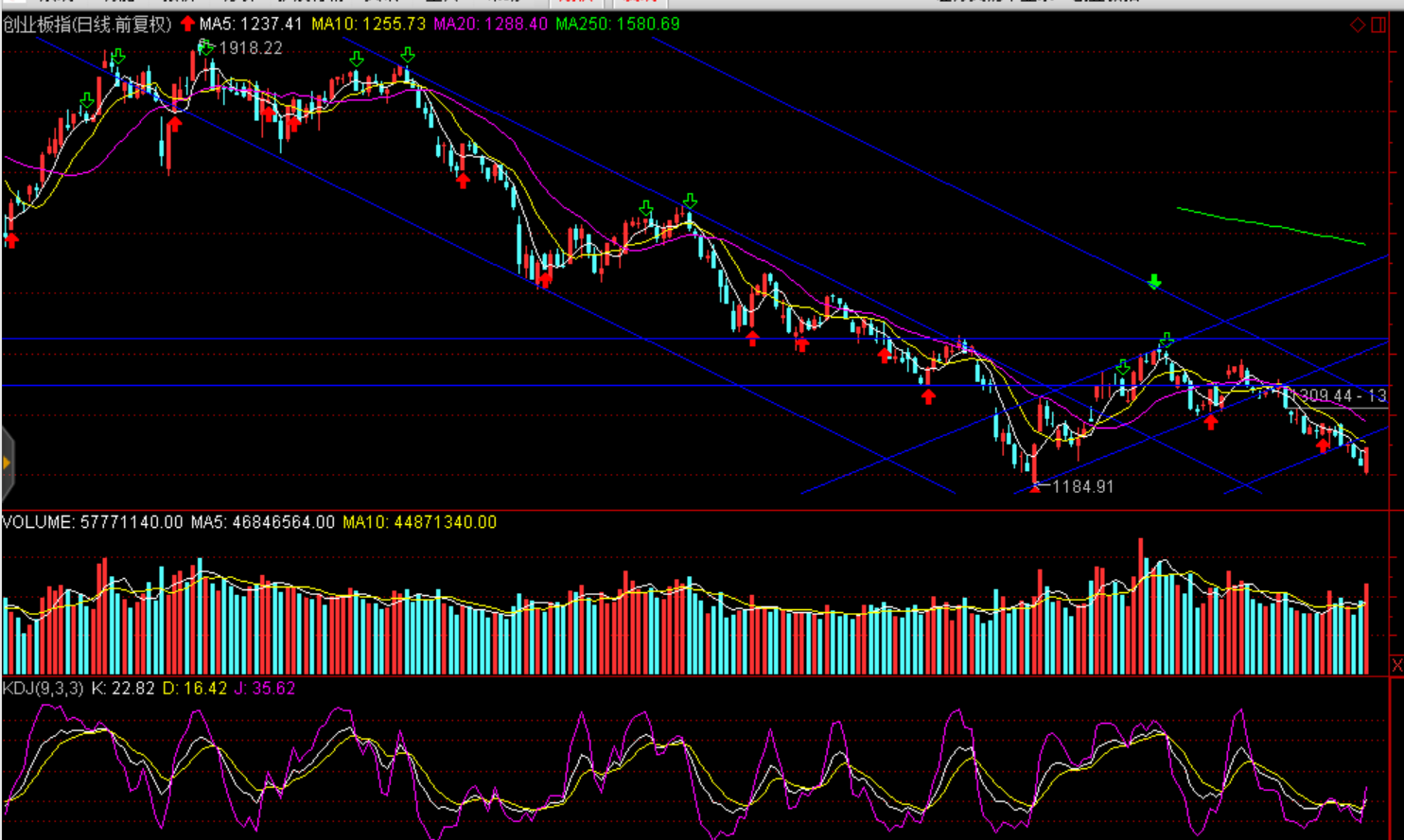
Task: Expand the left side panel handle
Action: 7,463
